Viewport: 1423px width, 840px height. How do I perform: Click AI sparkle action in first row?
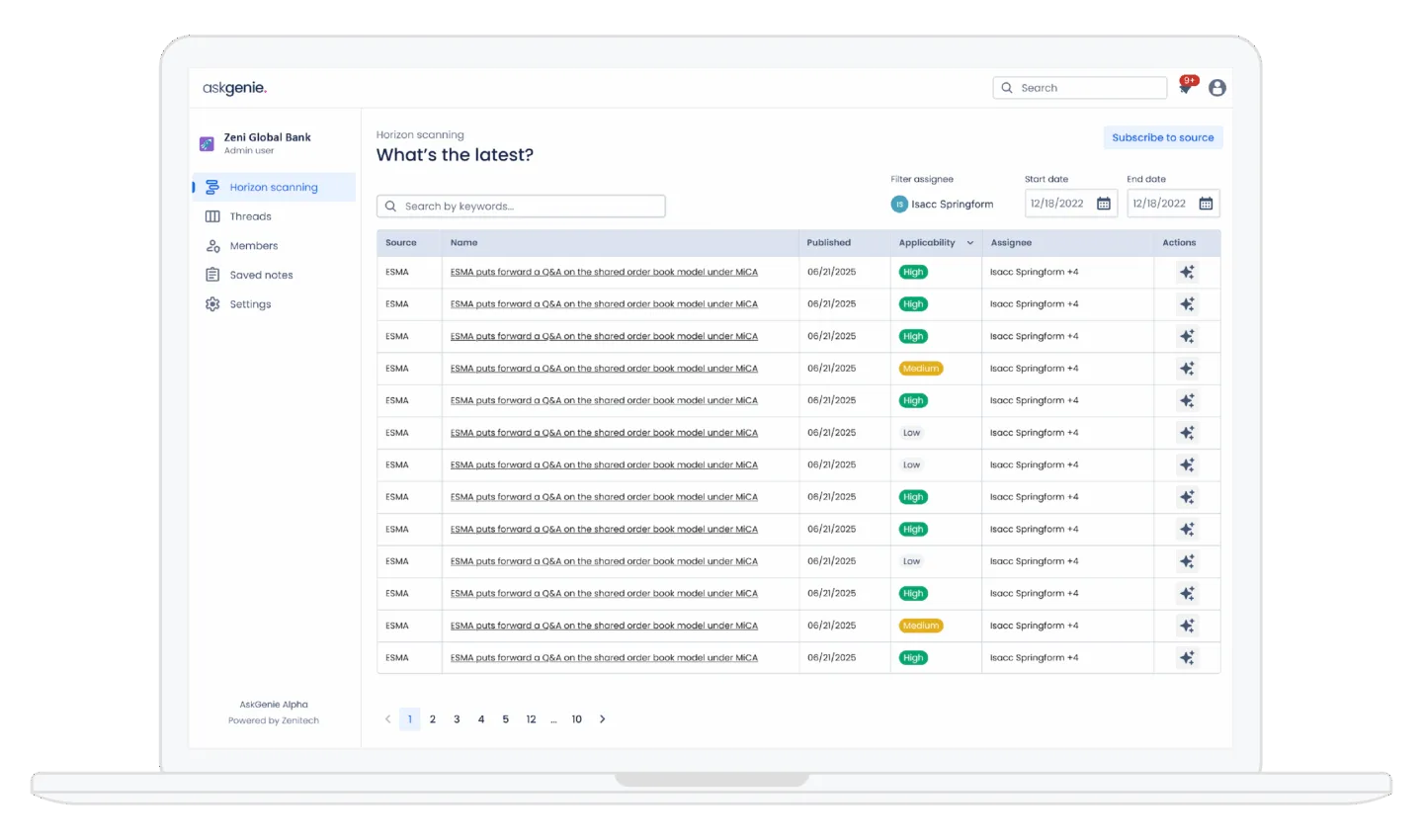[x=1187, y=272]
